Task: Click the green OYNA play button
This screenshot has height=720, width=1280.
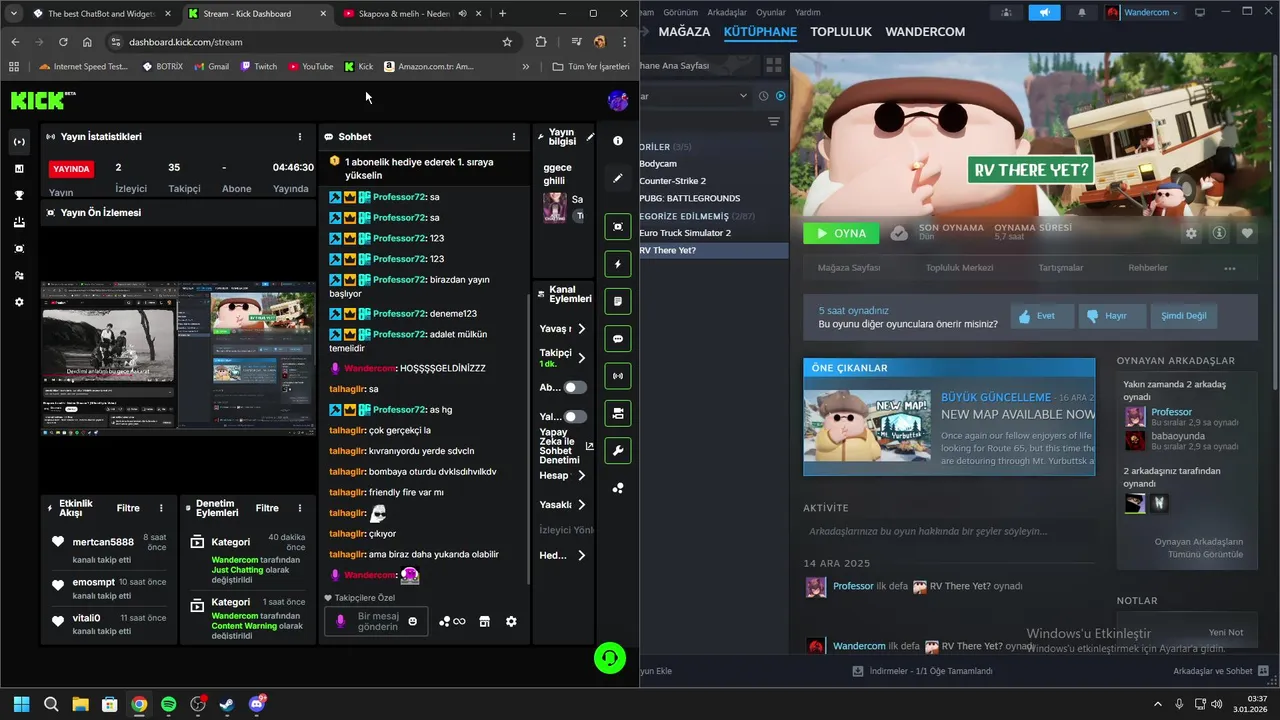Action: click(x=841, y=233)
